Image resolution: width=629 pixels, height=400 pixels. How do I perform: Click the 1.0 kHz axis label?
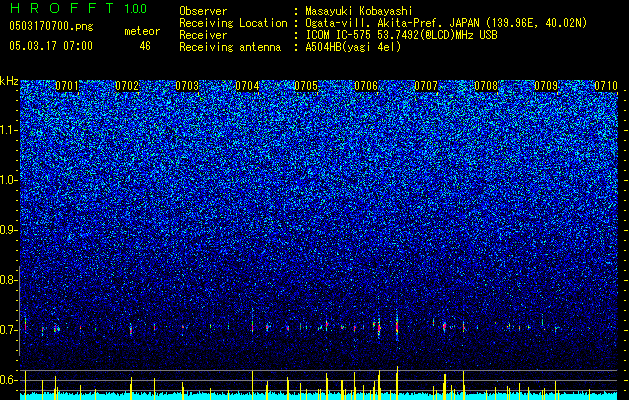point(9,180)
